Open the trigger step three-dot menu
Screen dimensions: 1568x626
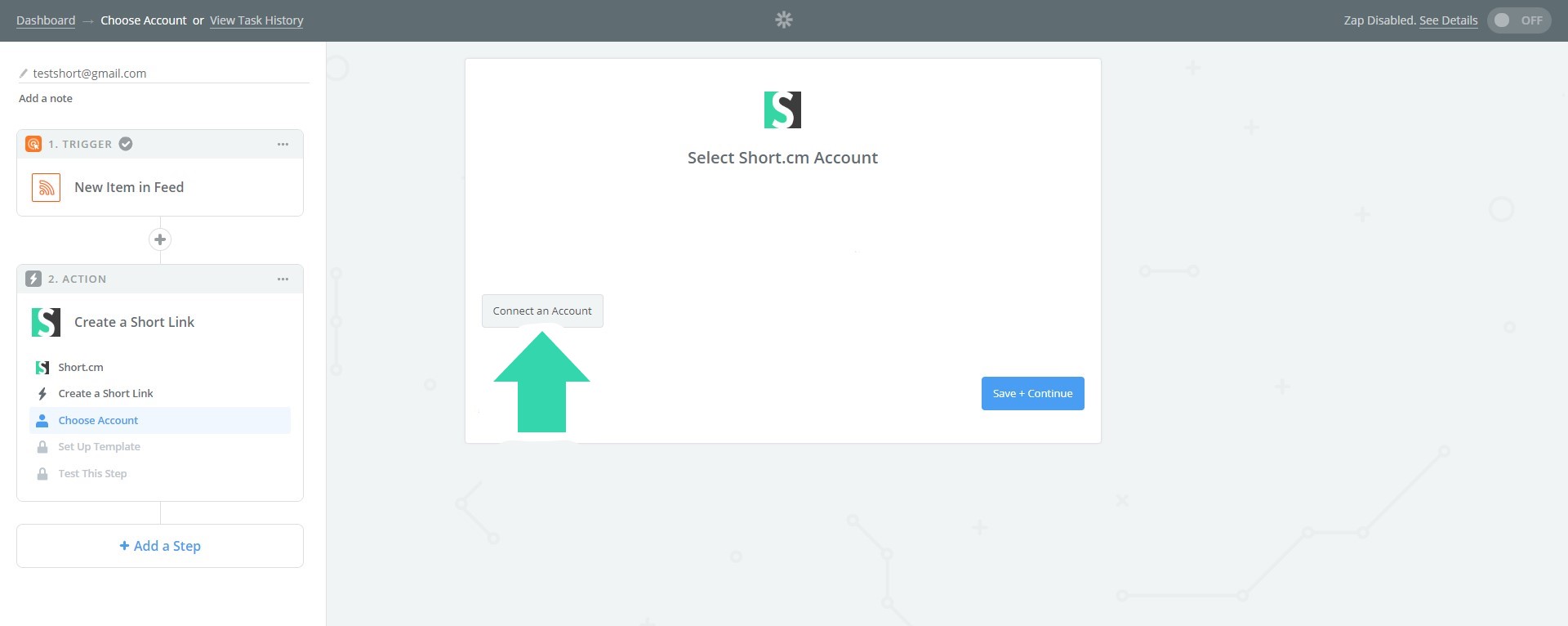283,144
